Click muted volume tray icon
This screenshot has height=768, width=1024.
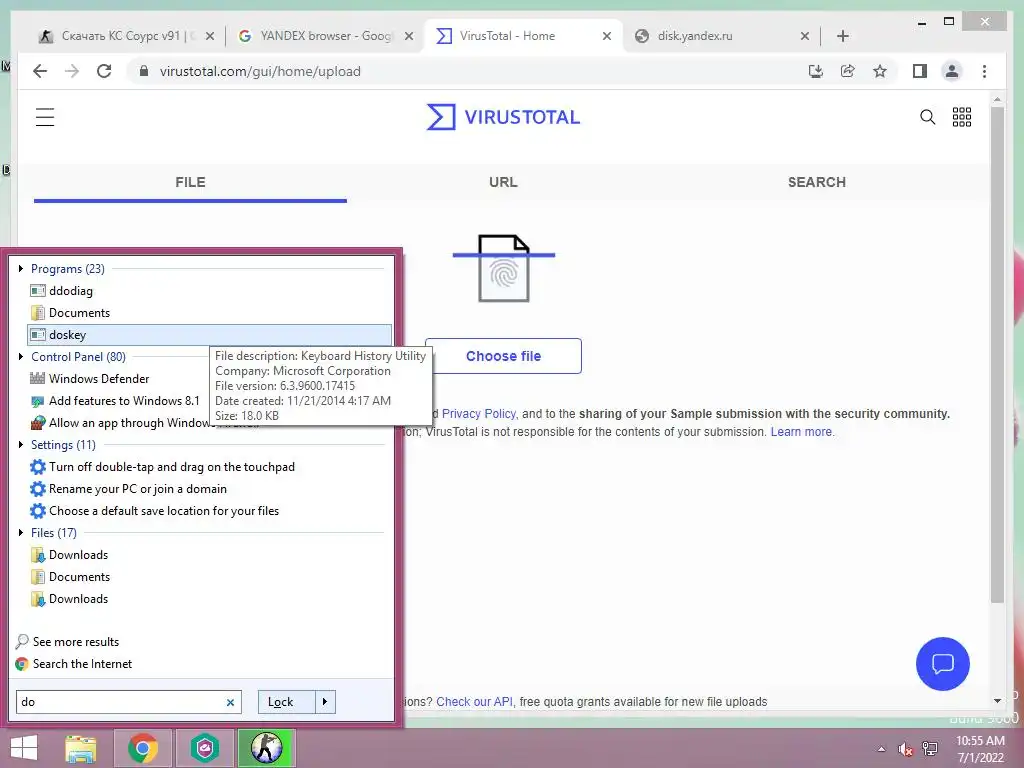point(905,749)
